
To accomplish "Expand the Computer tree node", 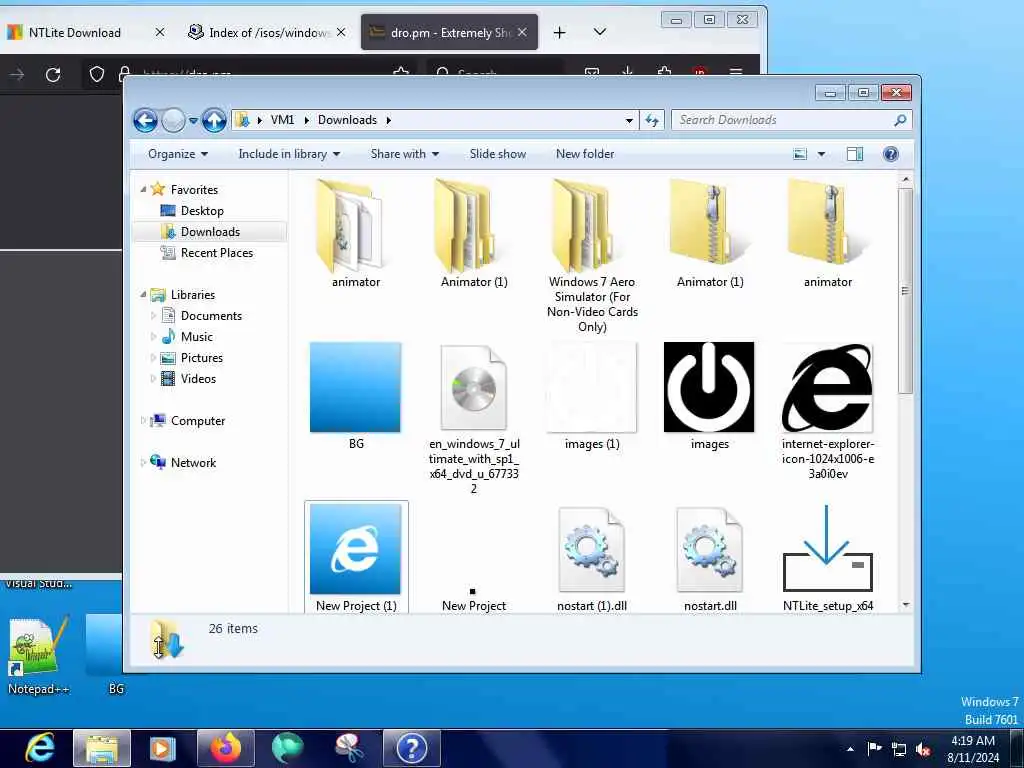I will click(143, 421).
